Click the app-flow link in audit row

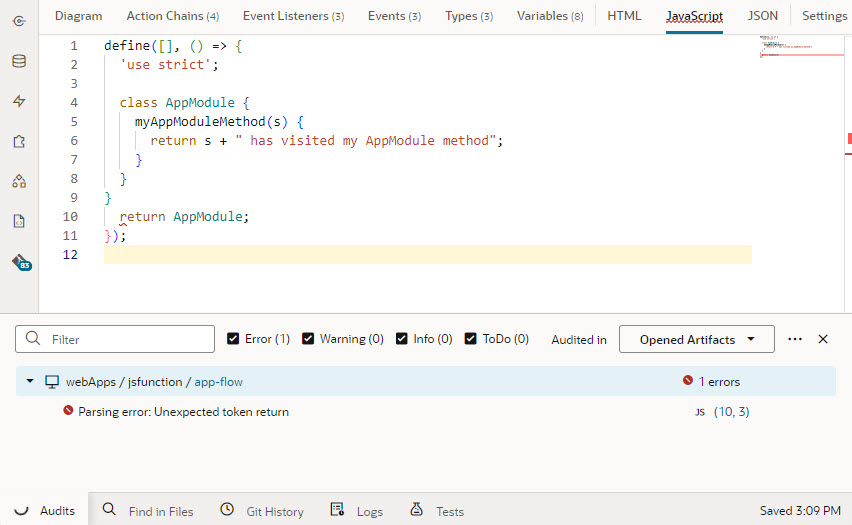pyautogui.click(x=218, y=382)
